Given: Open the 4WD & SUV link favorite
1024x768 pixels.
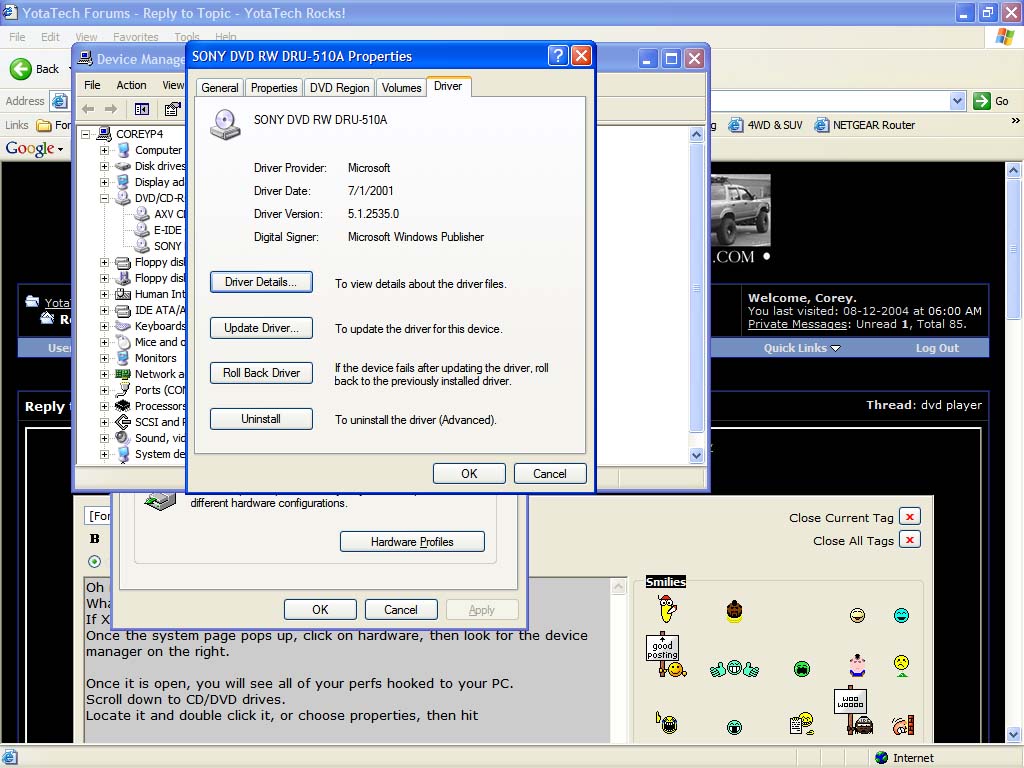Looking at the screenshot, I should (765, 125).
